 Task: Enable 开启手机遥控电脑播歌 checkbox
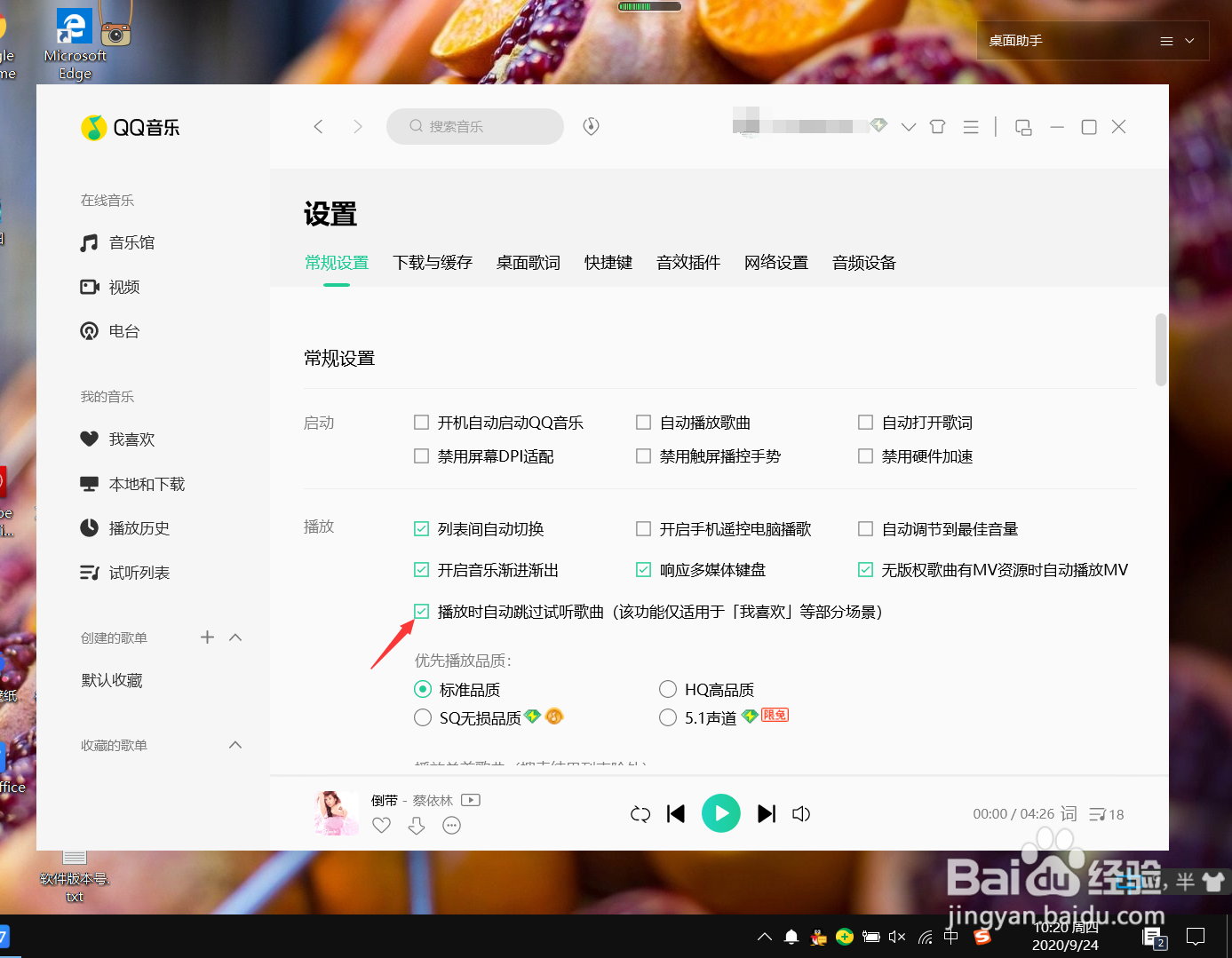click(643, 528)
